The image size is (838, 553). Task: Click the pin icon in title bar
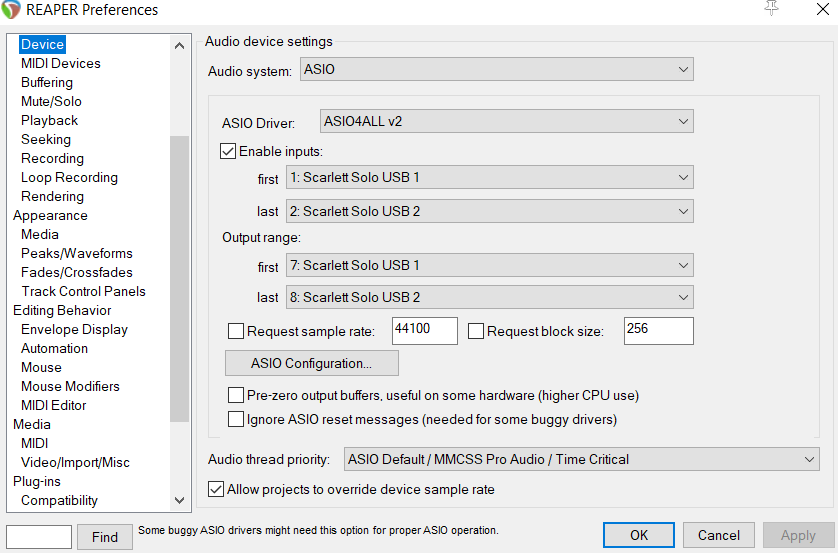(x=771, y=8)
